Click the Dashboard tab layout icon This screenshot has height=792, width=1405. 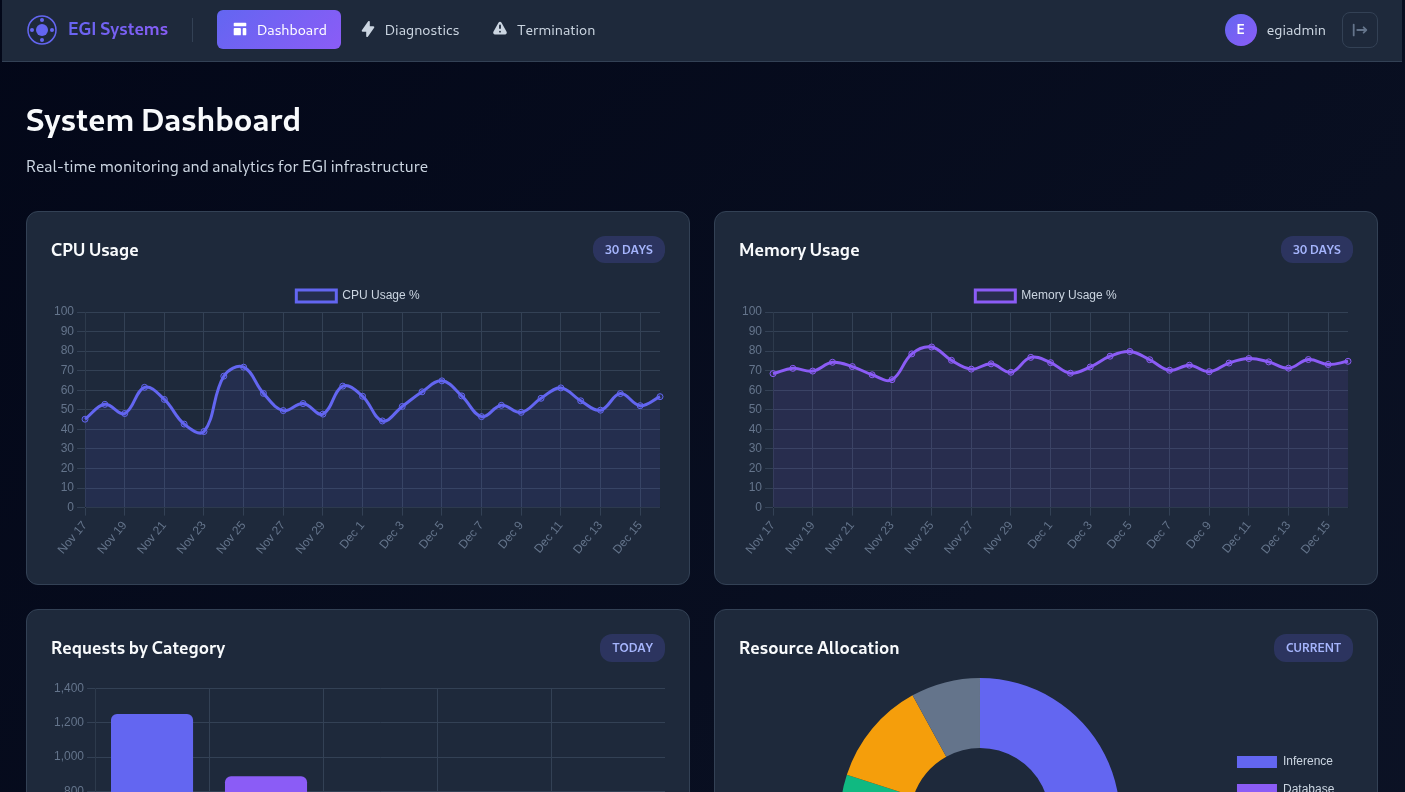[240, 30]
